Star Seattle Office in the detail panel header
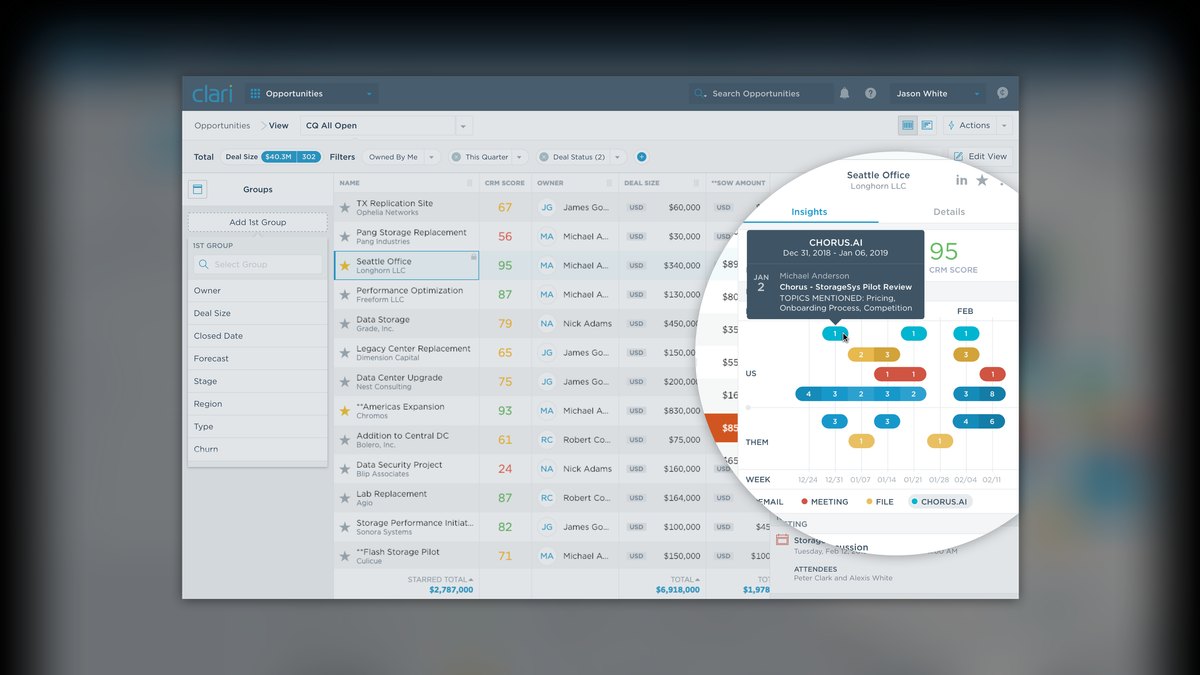 point(982,180)
